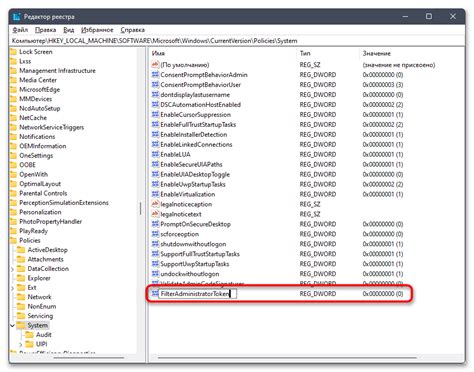The width and height of the screenshot is (474, 372).
Task: Click the EnableLUA value icon
Action: (155, 154)
